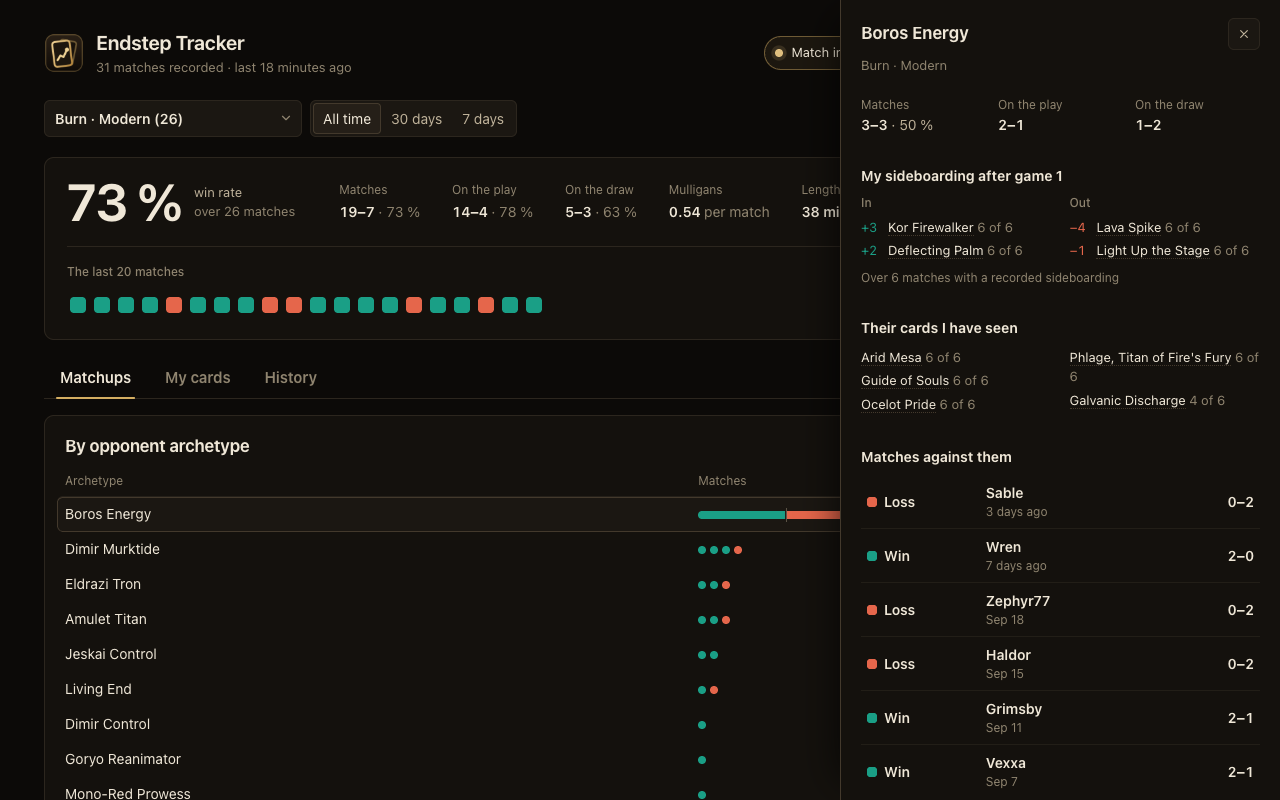Switch the range to 30 days

click(416, 119)
